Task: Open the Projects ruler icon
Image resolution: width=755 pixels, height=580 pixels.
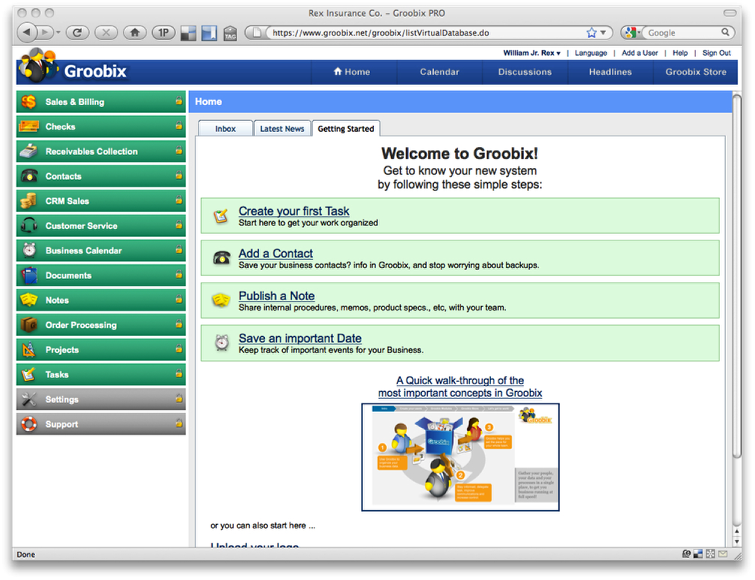Action: click(x=29, y=349)
